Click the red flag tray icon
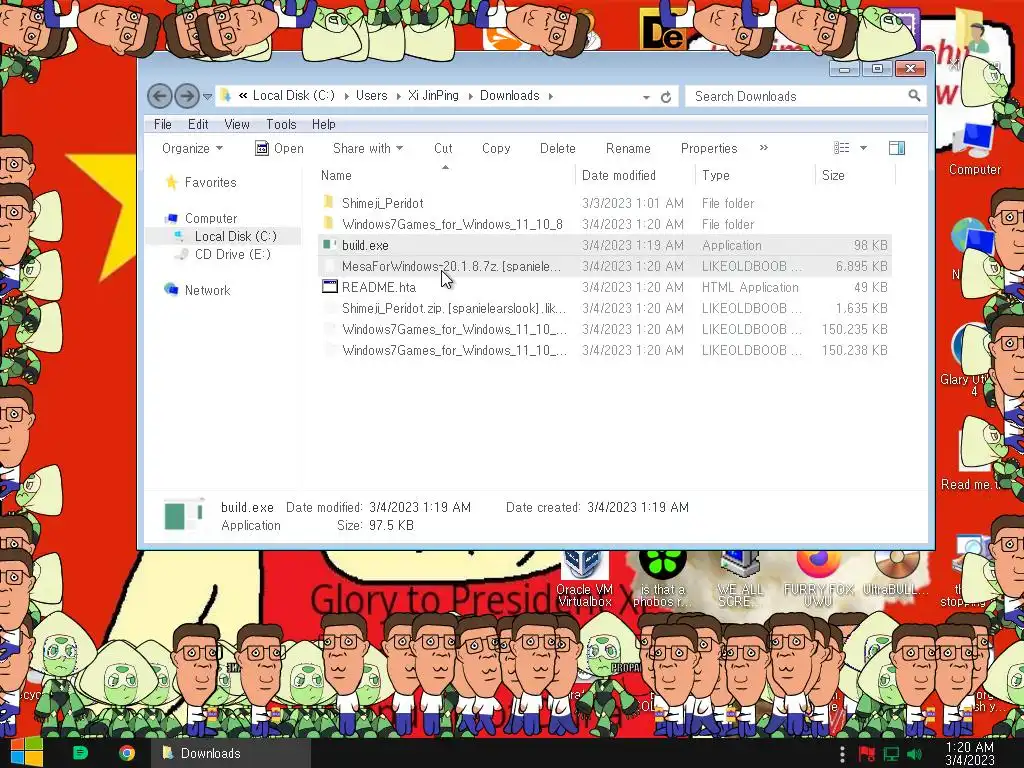 tap(867, 754)
